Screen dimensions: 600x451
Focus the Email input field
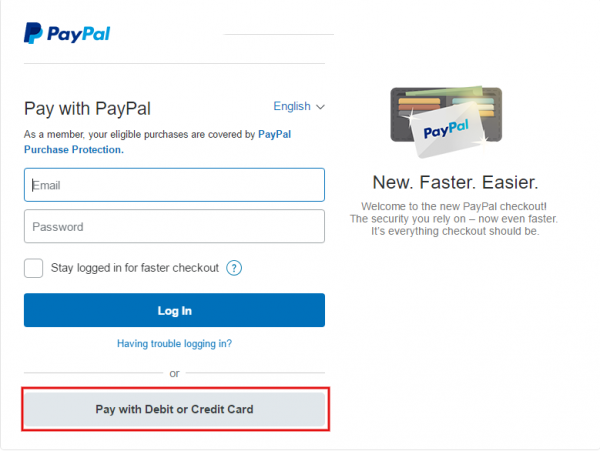coord(174,185)
